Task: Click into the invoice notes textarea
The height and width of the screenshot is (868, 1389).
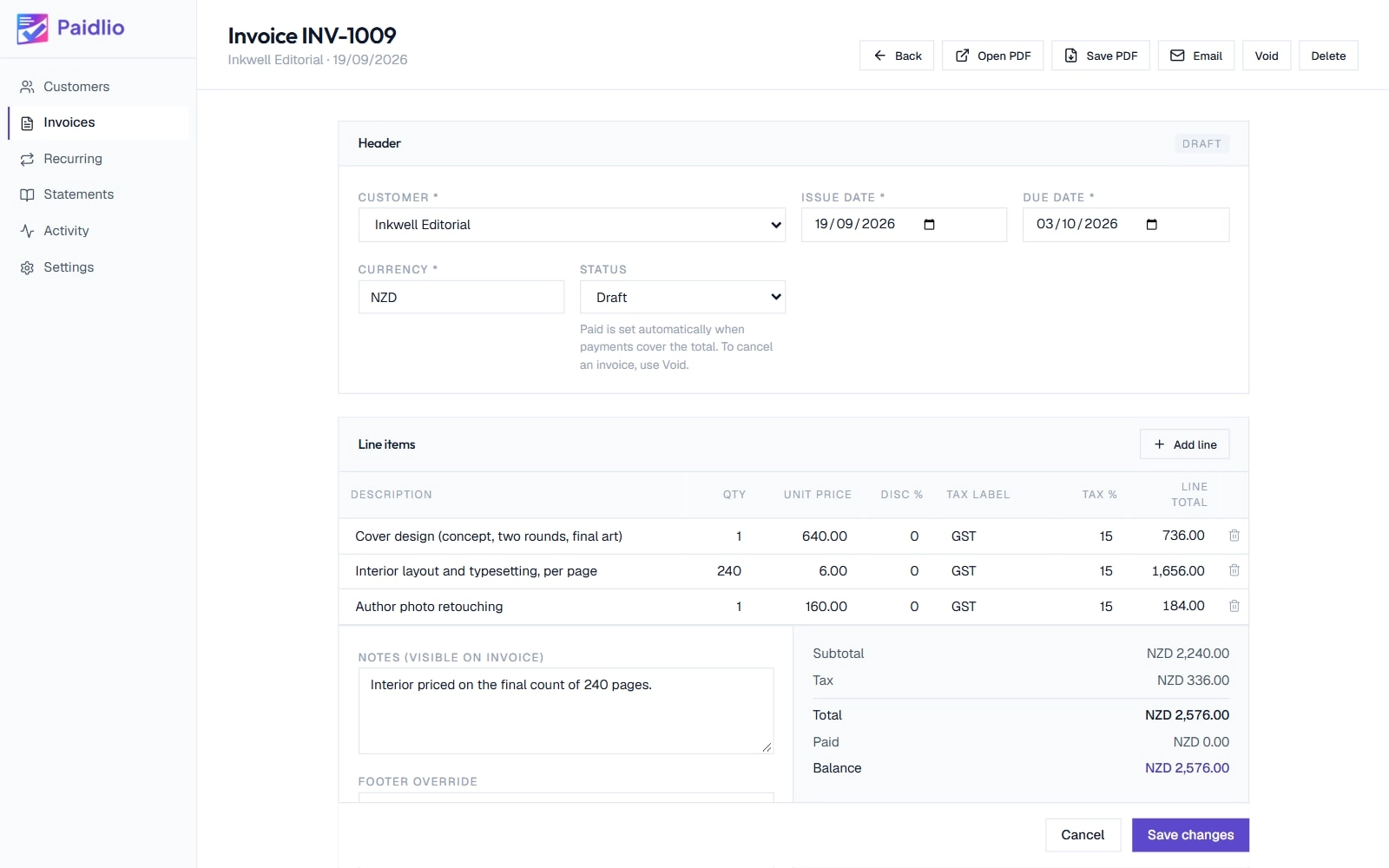Action: (566, 711)
